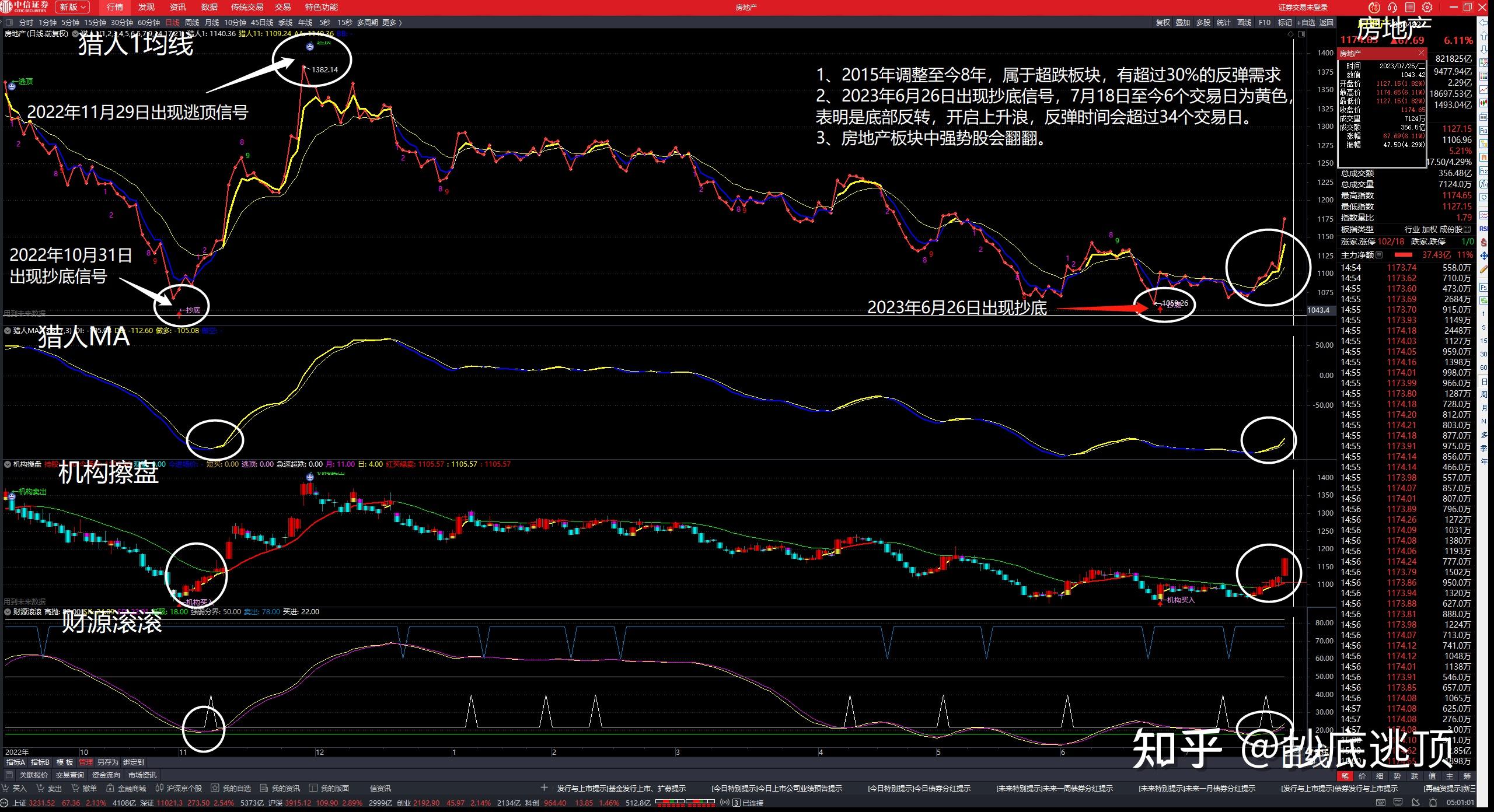Toggle 复权 price adjustment

click(1163, 22)
